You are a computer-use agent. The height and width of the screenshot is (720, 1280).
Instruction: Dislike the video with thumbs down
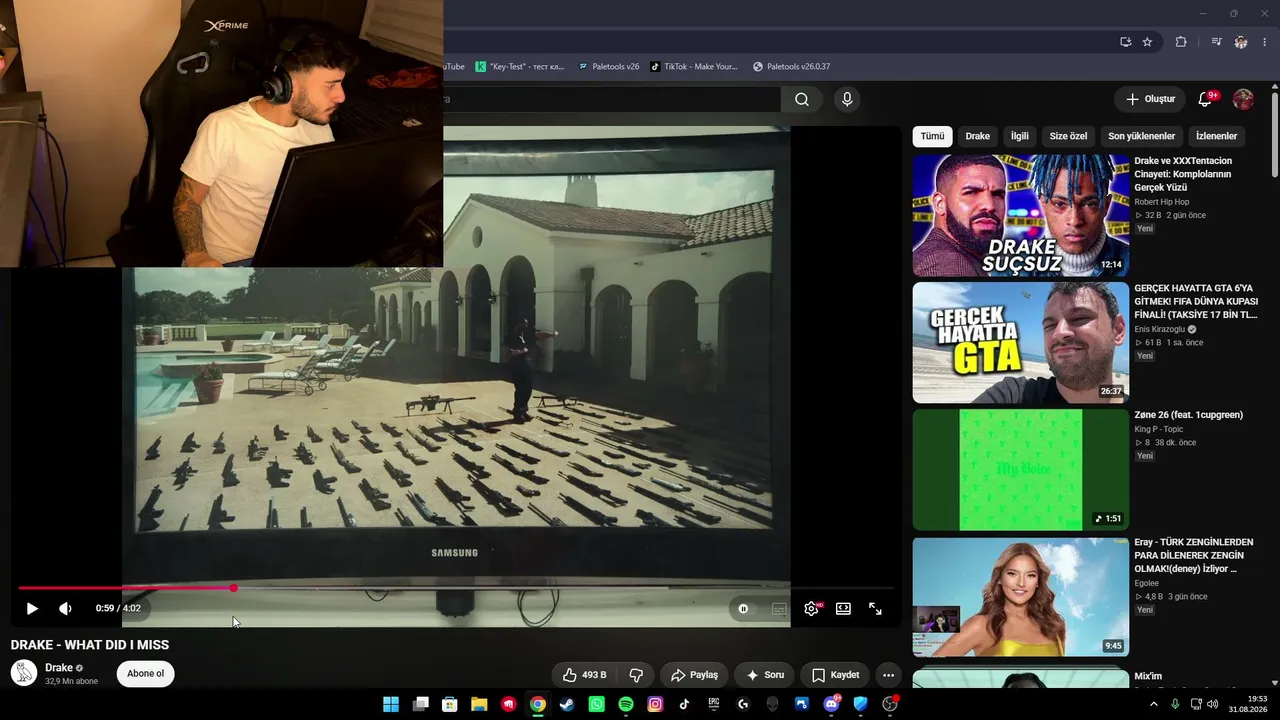tap(635, 675)
